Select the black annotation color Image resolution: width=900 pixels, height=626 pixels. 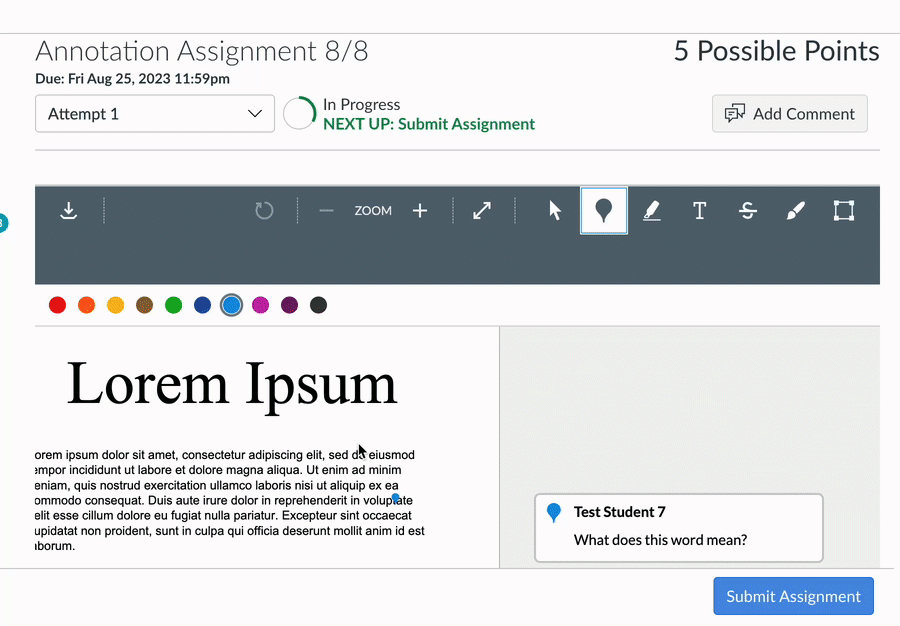(x=318, y=305)
